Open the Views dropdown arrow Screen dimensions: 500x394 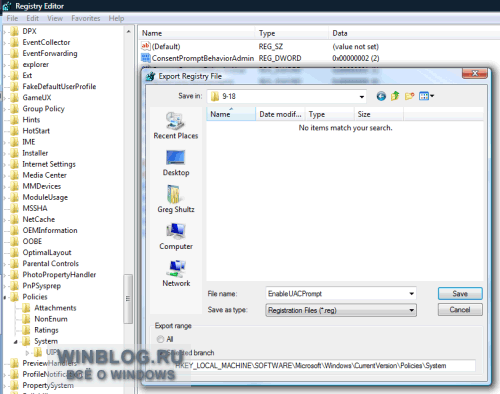(x=432, y=96)
